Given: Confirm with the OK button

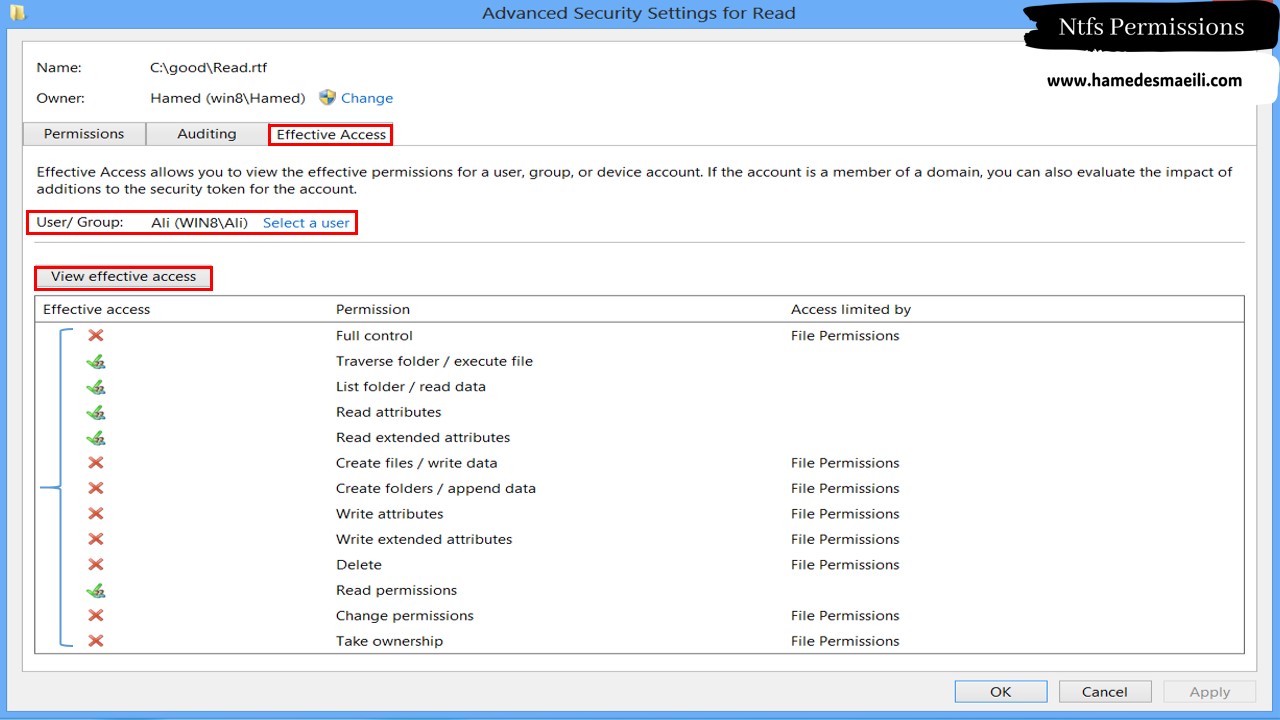Looking at the screenshot, I should coord(1001,692).
